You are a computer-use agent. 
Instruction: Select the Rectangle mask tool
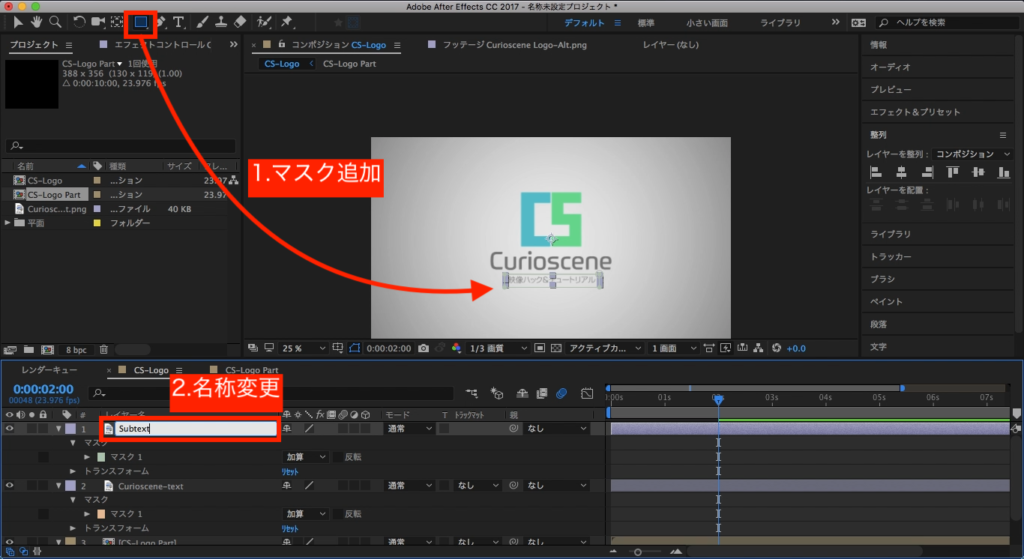[x=141, y=21]
